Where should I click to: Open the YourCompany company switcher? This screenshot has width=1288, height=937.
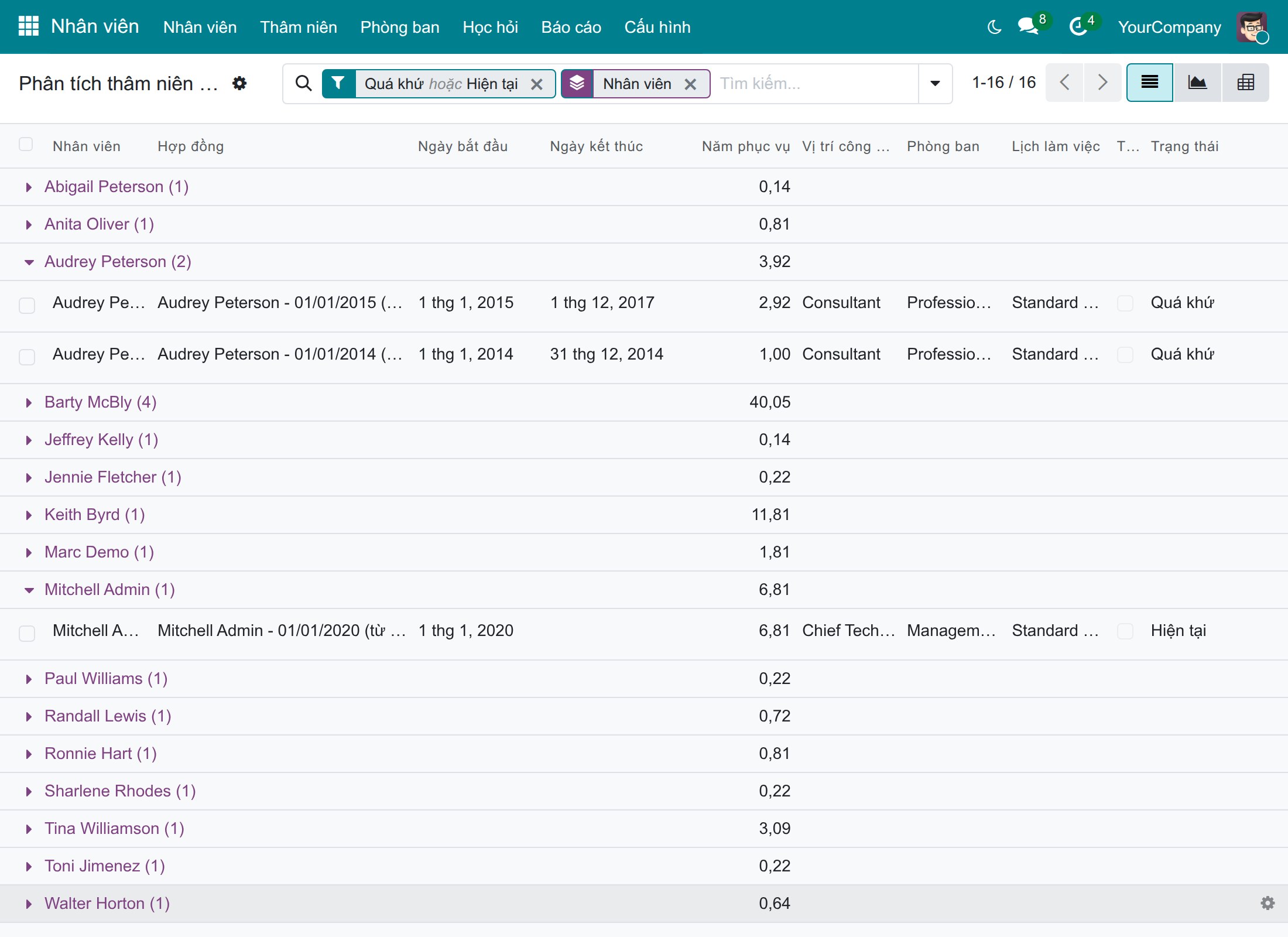1169,27
